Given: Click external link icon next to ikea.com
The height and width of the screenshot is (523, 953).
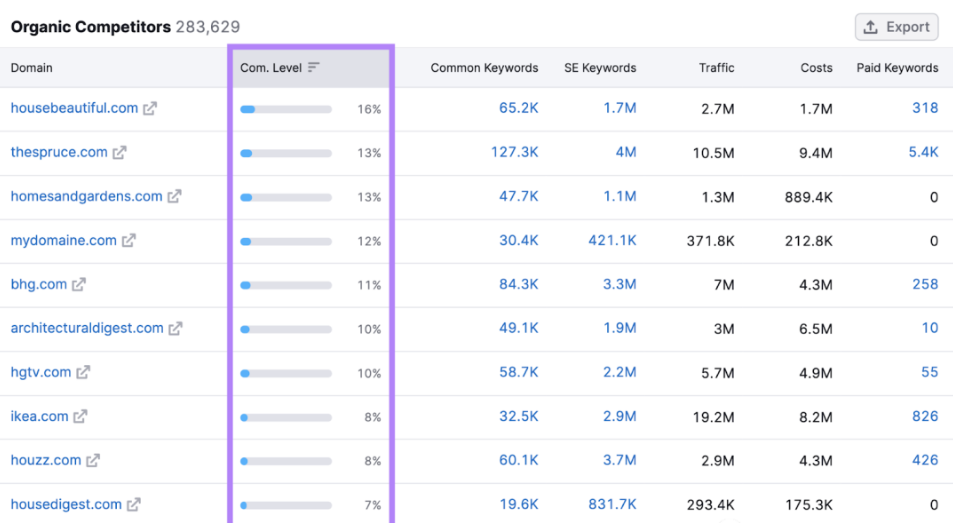Looking at the screenshot, I should pos(80,417).
